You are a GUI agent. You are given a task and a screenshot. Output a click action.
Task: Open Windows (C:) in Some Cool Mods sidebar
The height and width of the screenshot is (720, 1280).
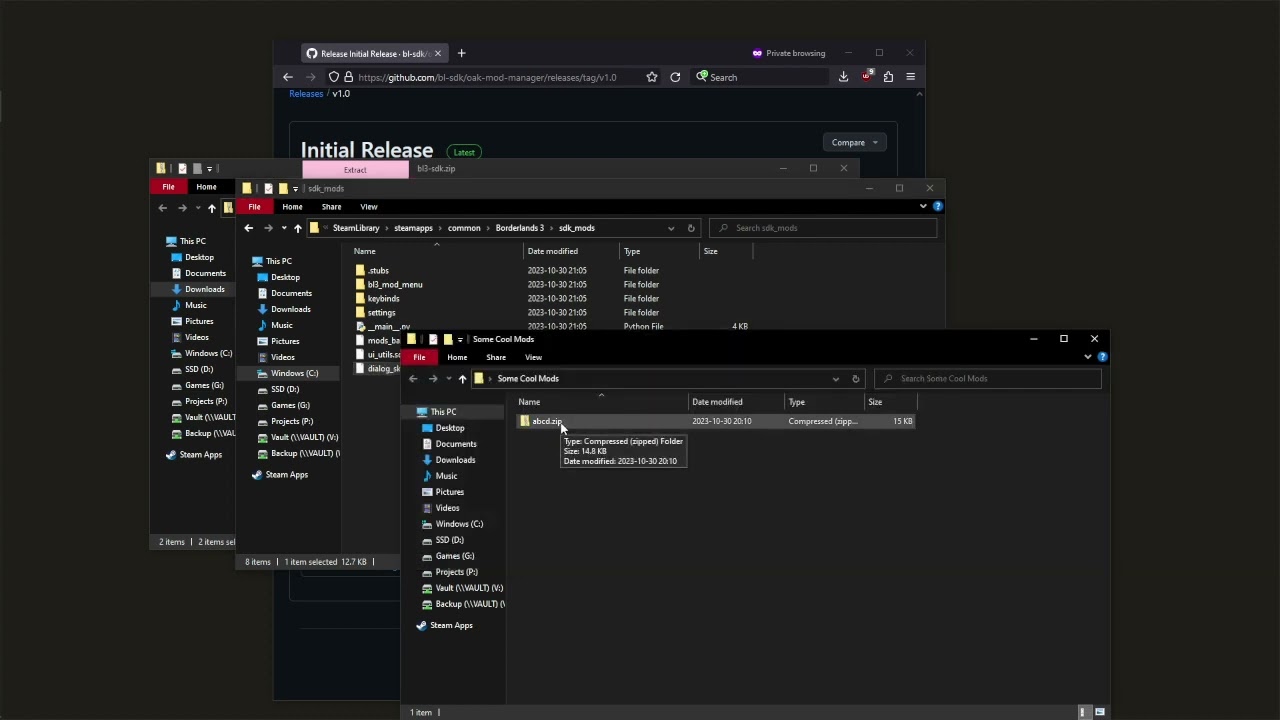459,524
